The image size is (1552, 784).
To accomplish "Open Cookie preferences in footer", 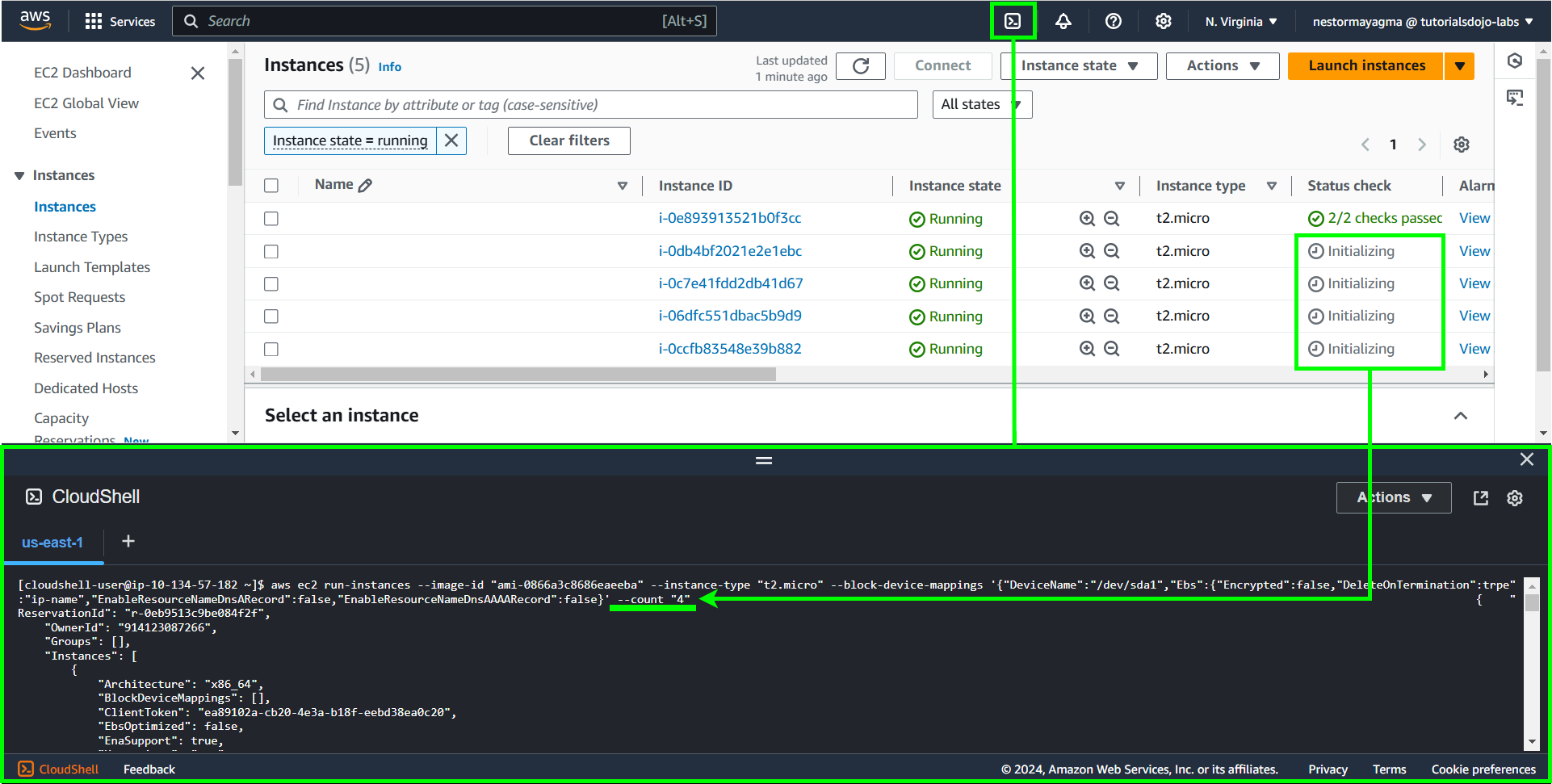I will (1483, 769).
